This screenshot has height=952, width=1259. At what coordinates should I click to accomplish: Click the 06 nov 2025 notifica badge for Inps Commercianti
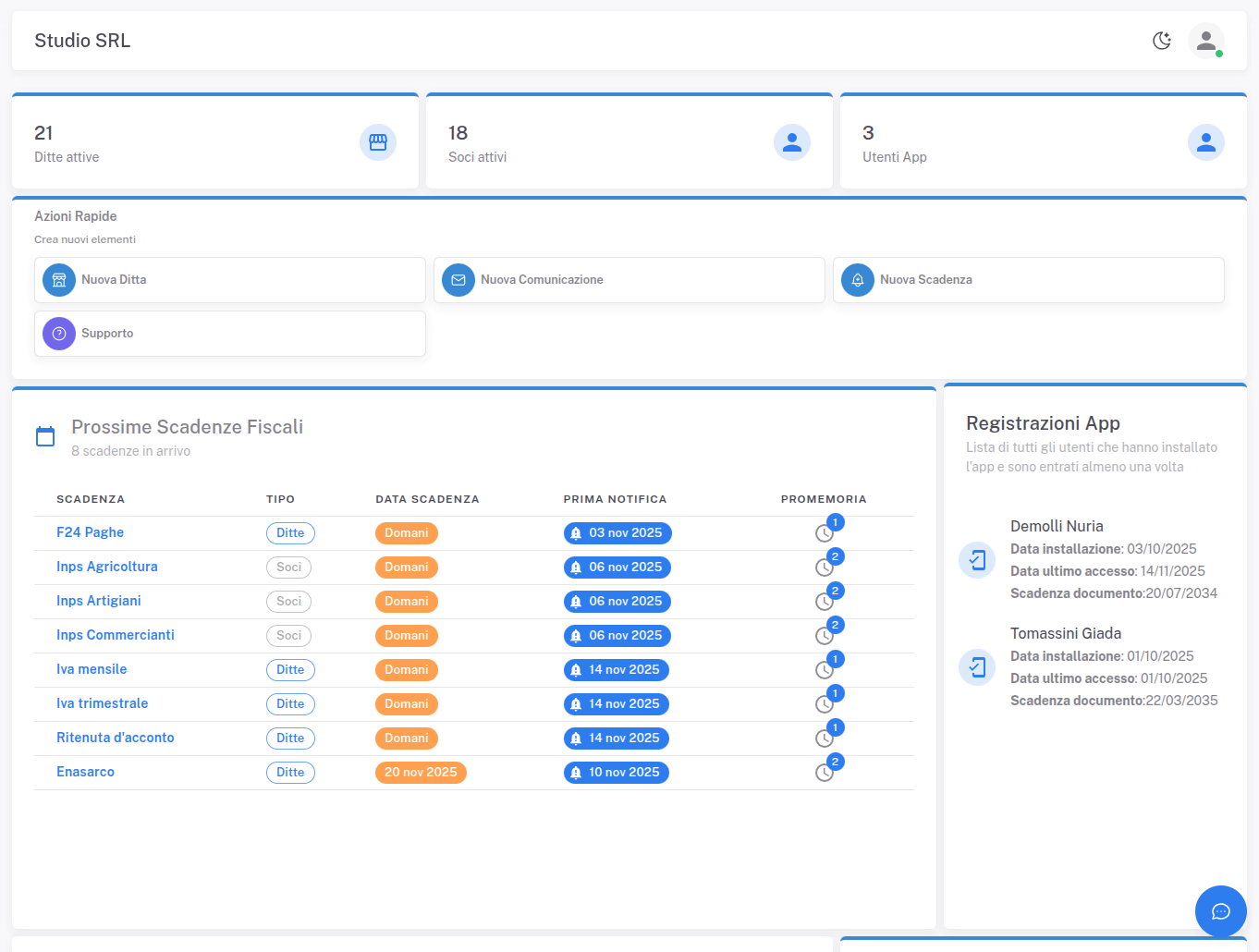(617, 635)
